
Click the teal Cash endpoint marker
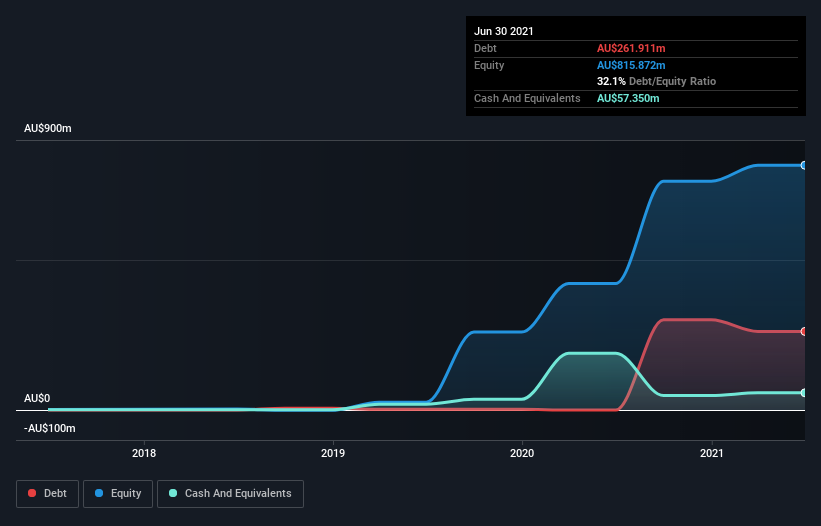point(804,393)
